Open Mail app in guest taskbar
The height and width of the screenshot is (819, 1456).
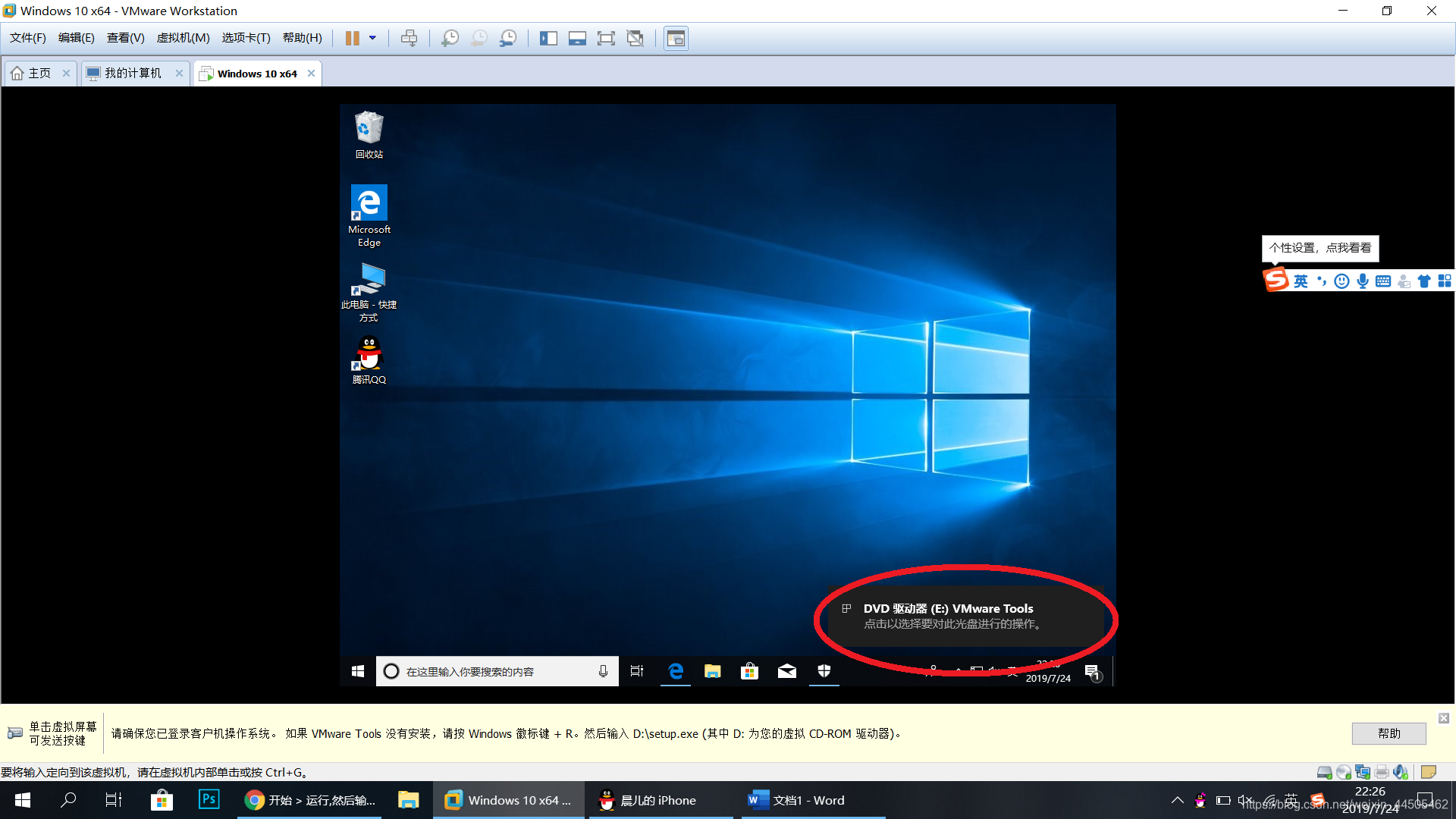[786, 671]
